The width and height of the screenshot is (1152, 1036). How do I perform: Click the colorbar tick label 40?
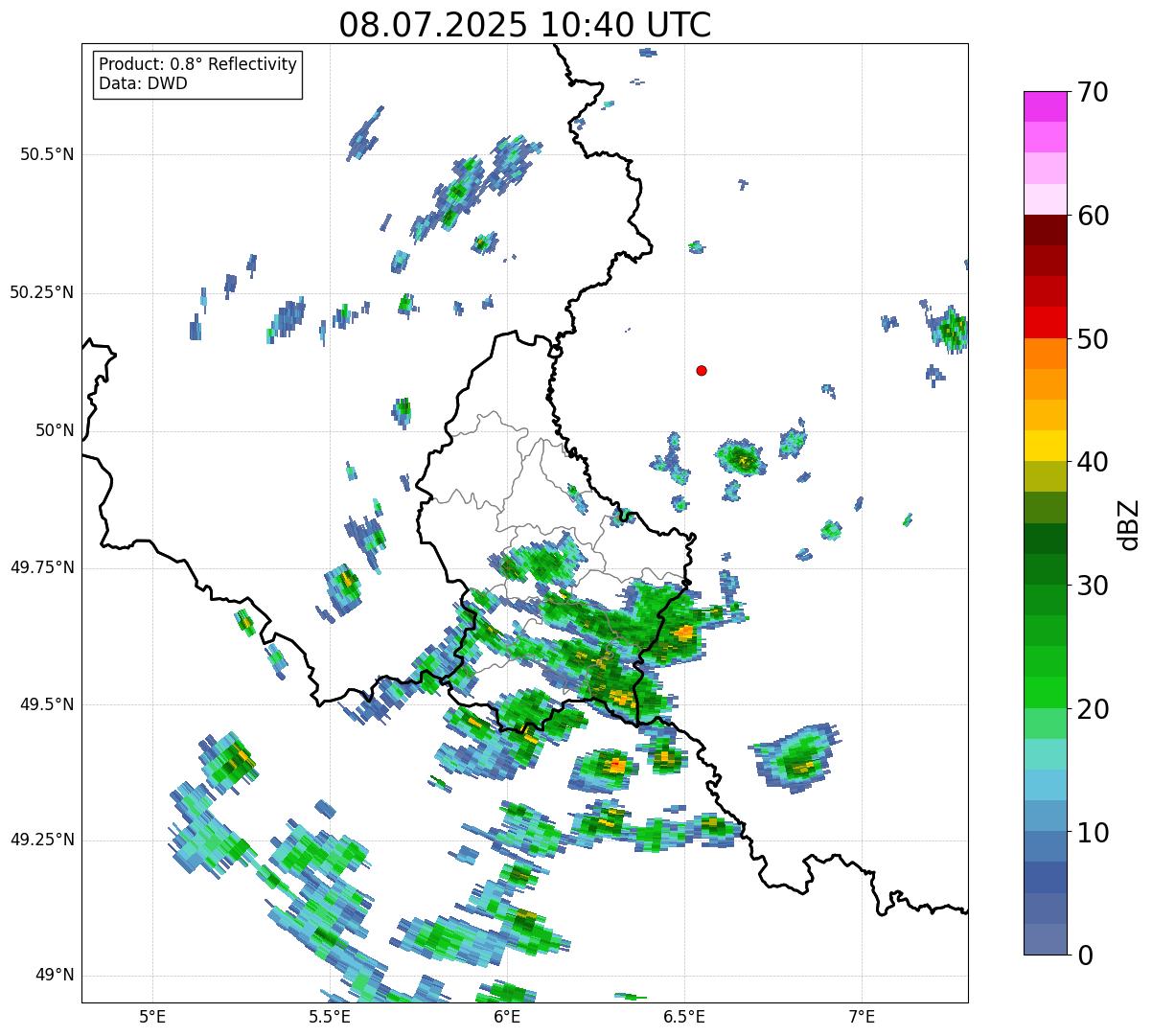(1093, 462)
